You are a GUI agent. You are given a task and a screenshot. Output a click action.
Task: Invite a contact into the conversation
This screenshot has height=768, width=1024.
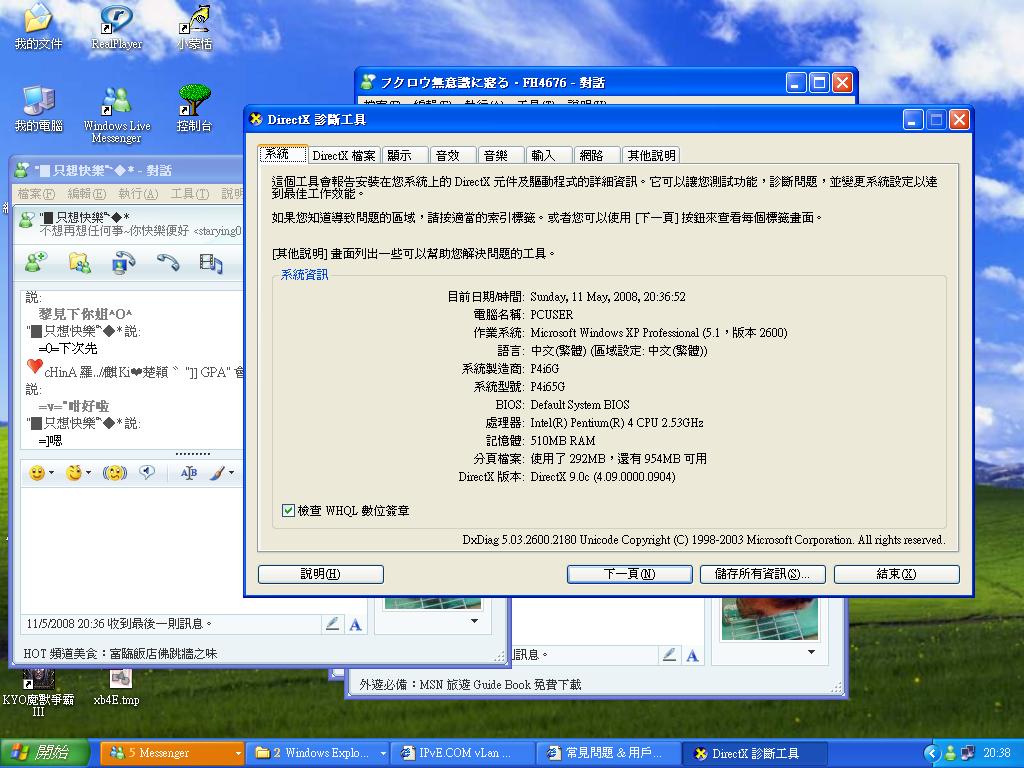coord(33,263)
